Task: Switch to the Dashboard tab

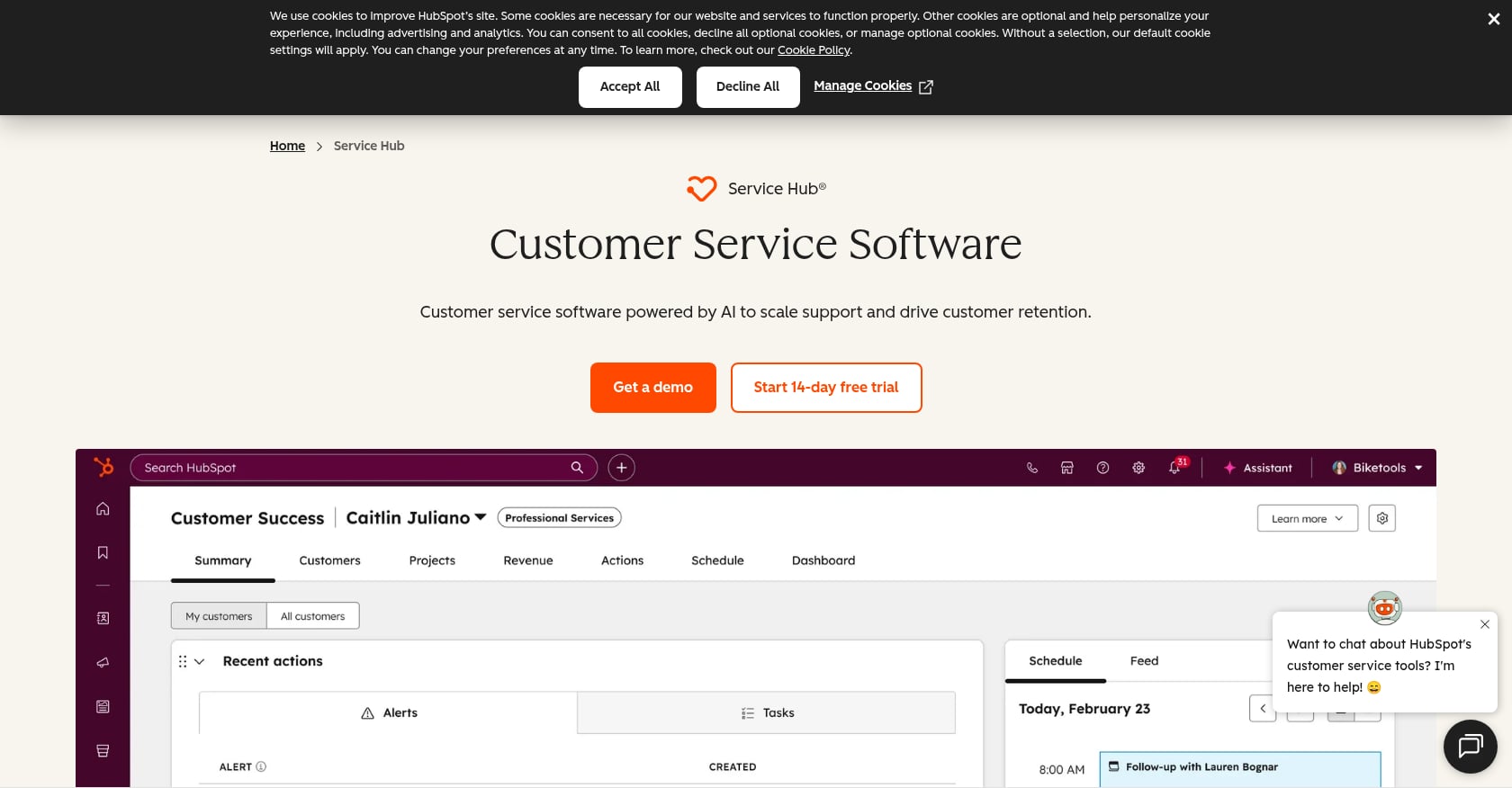Action: coord(823,560)
